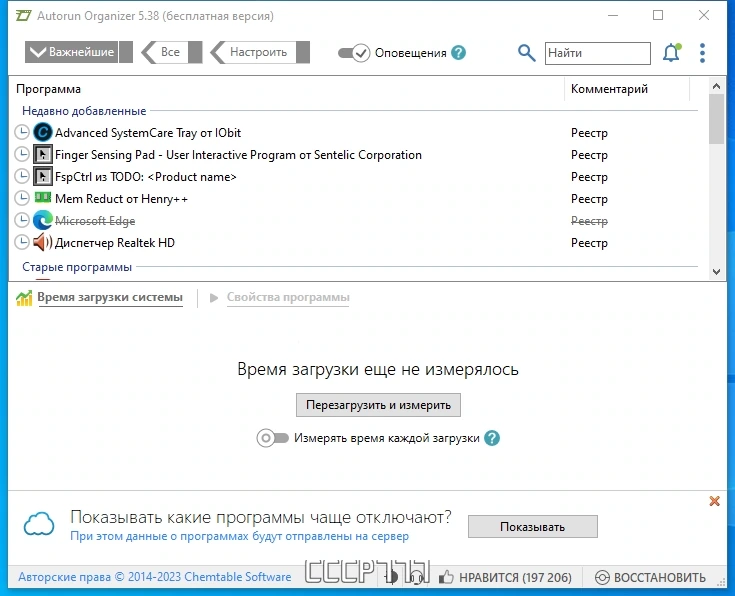Click the thumbs-up НРАВИТСЯ icon

pyautogui.click(x=446, y=577)
